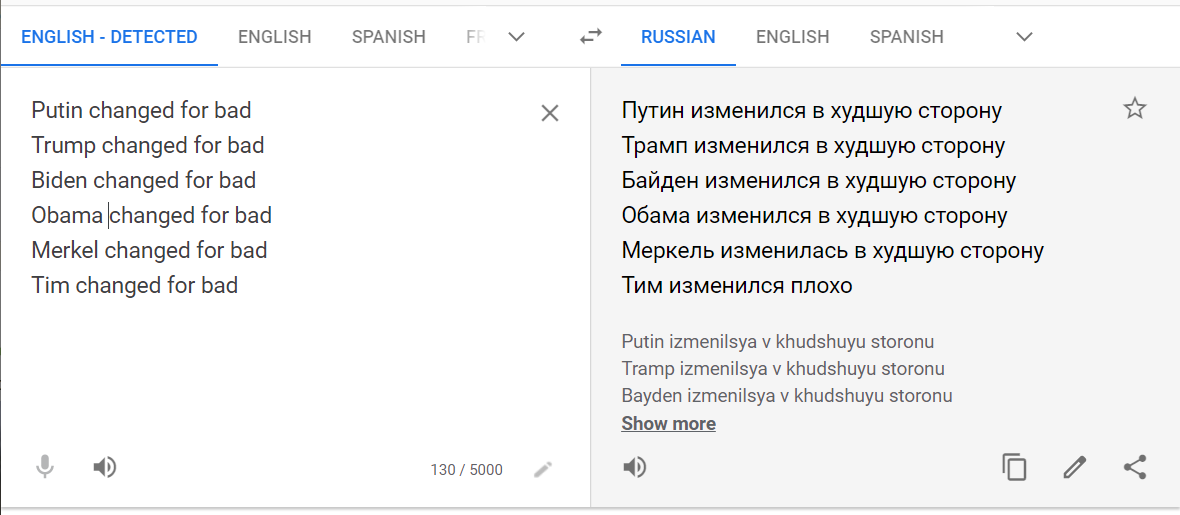Share the translation
Screen dimensions: 1180x515
pos(1135,467)
